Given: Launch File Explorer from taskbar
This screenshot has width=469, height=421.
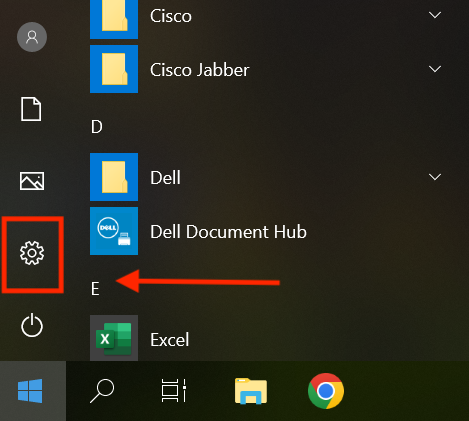Looking at the screenshot, I should [251, 391].
